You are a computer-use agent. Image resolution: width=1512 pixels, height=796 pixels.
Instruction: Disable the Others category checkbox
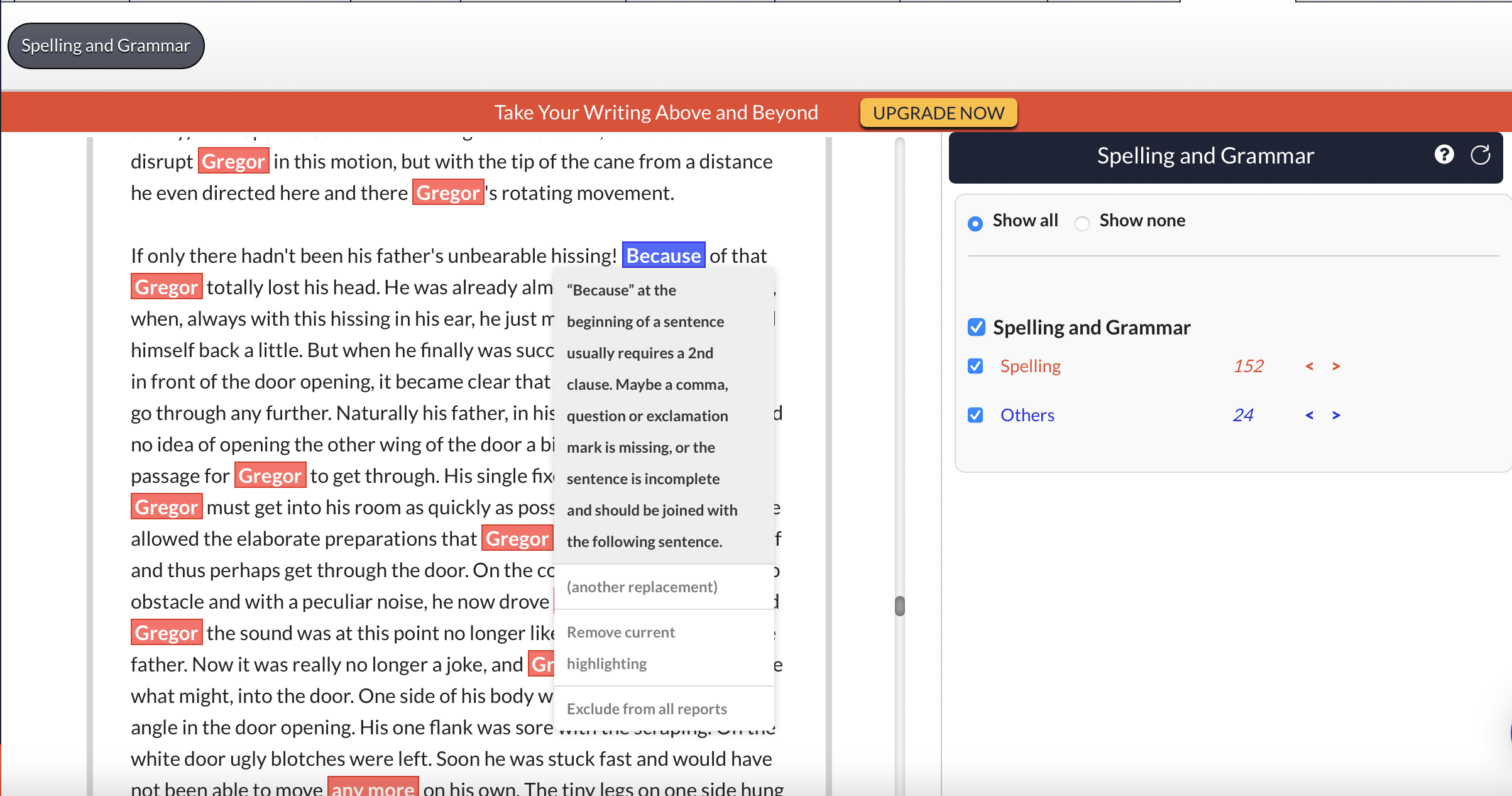click(976, 415)
